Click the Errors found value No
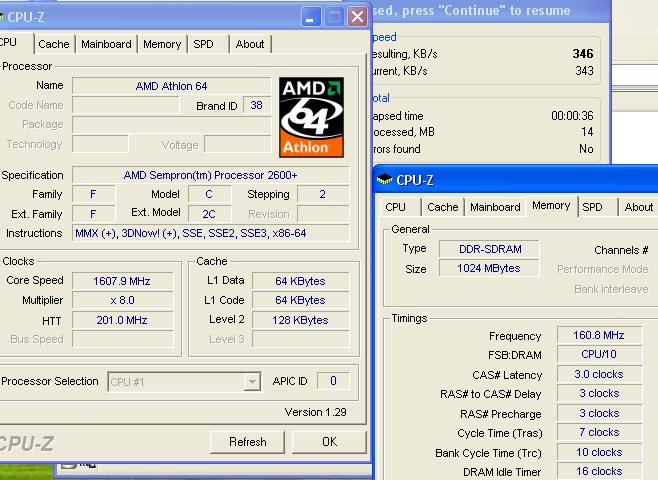 [586, 149]
